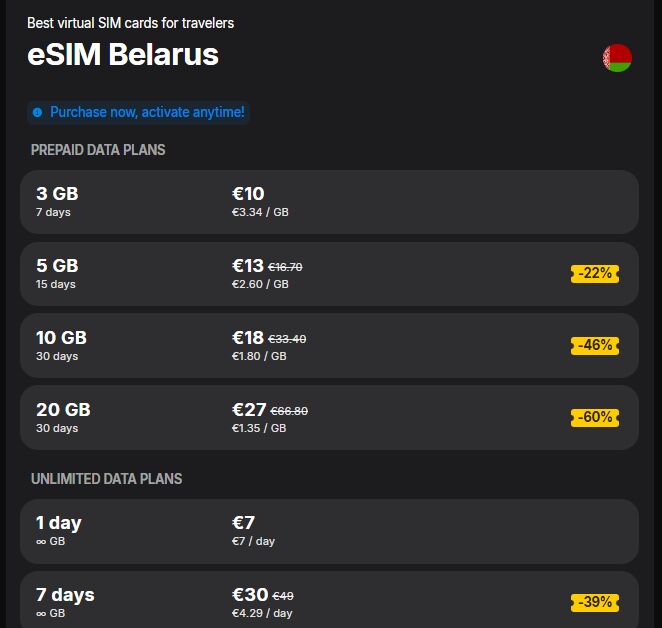Choose the 7 days unlimited plan
This screenshot has height=628, width=662.
329,602
